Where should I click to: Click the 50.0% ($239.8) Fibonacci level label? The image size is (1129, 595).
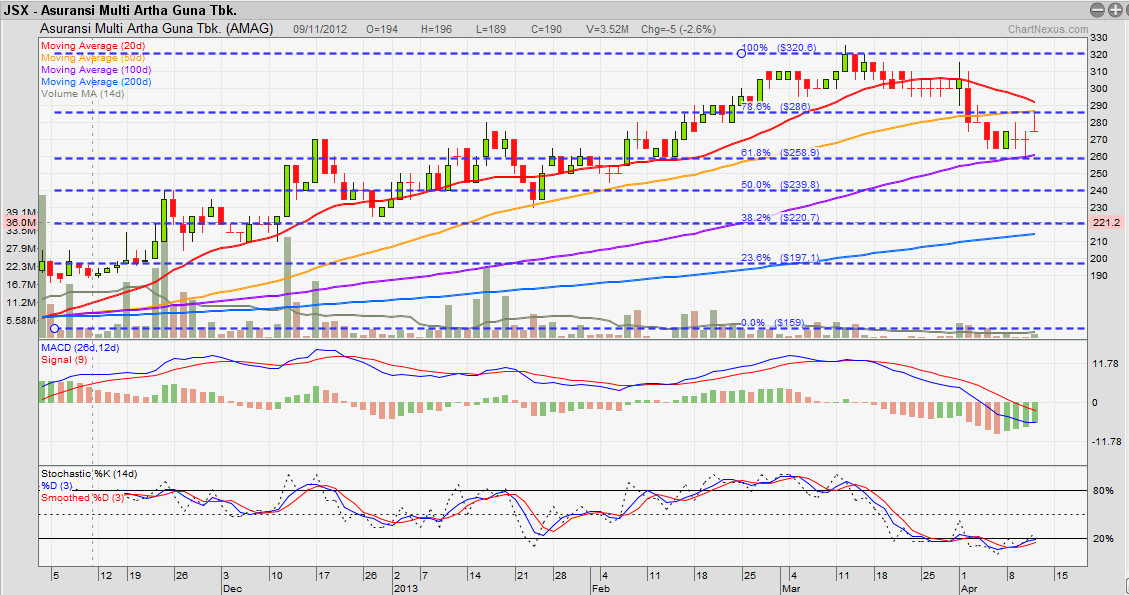click(x=779, y=185)
